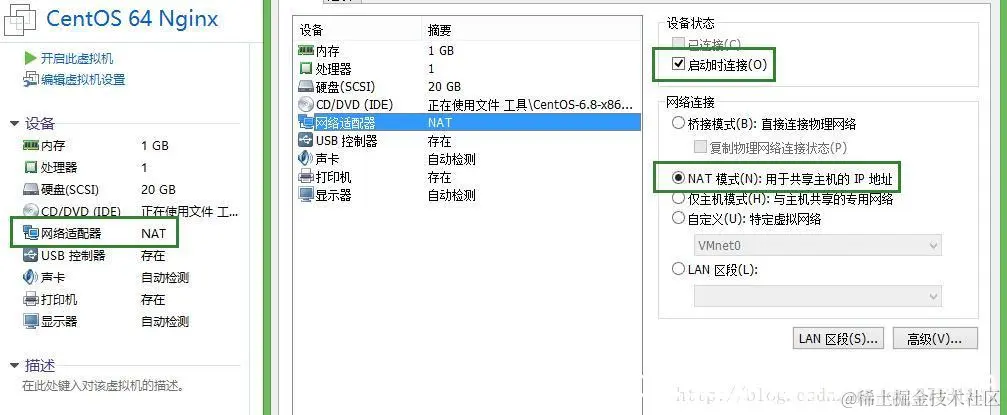Image resolution: width=1007 pixels, height=415 pixels.
Task: Select the LAN 区段(L) radio button
Action: coord(678,269)
